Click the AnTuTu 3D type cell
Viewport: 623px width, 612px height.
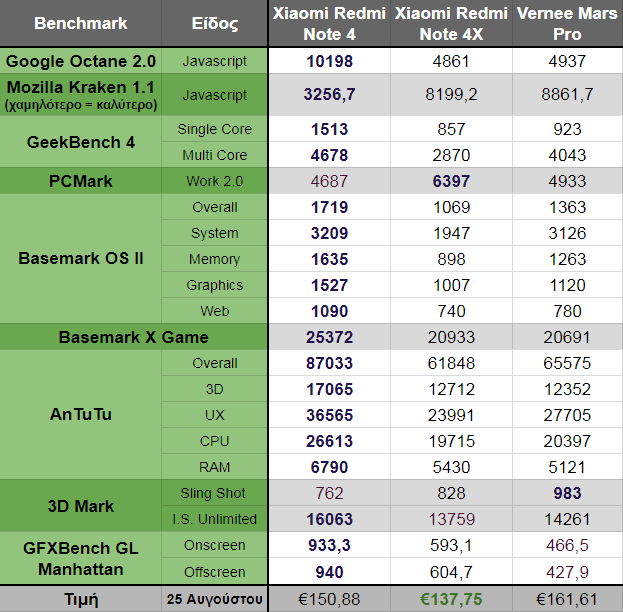coord(215,389)
